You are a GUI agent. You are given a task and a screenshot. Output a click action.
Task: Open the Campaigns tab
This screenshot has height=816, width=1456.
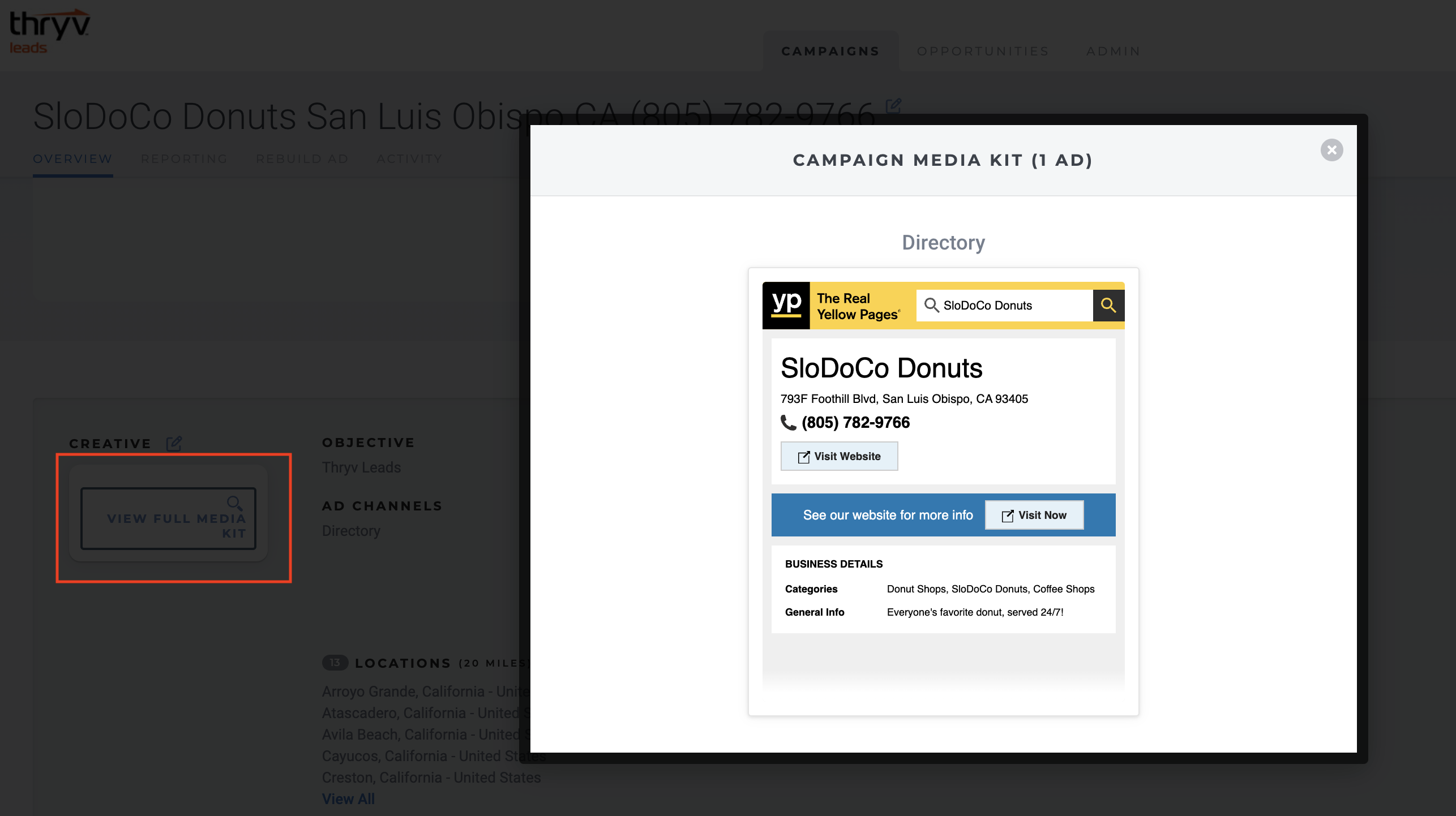[830, 51]
